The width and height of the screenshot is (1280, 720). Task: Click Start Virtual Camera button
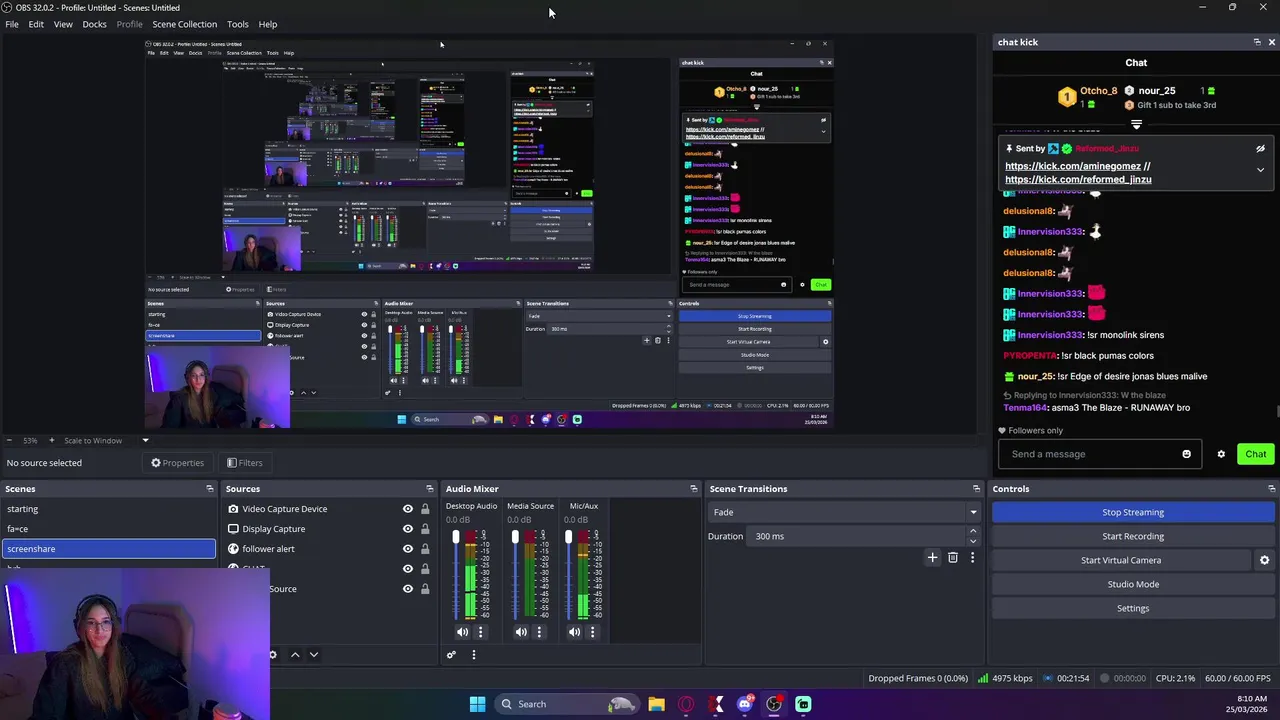pyautogui.click(x=1121, y=560)
